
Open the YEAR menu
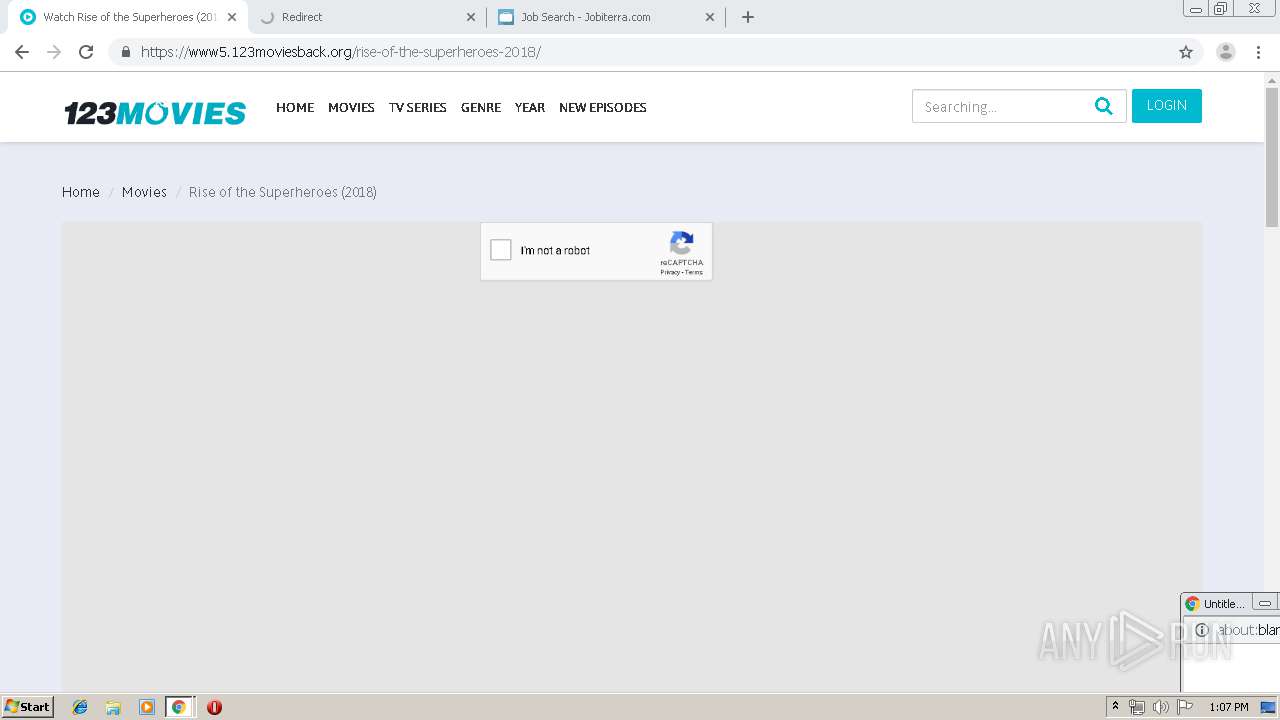tap(530, 107)
